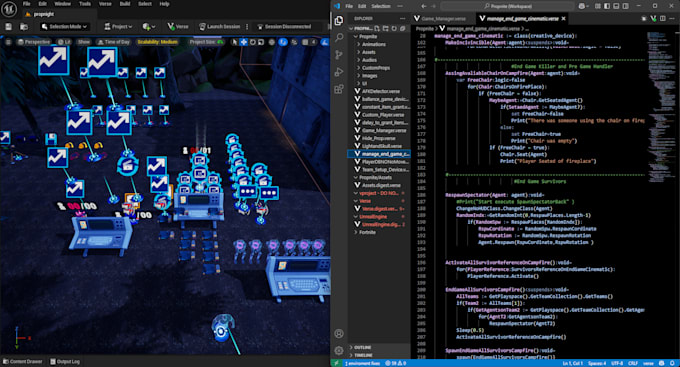Viewport: 680px width, 367px height.
Task: Open the Source Control view
Action: [339, 55]
